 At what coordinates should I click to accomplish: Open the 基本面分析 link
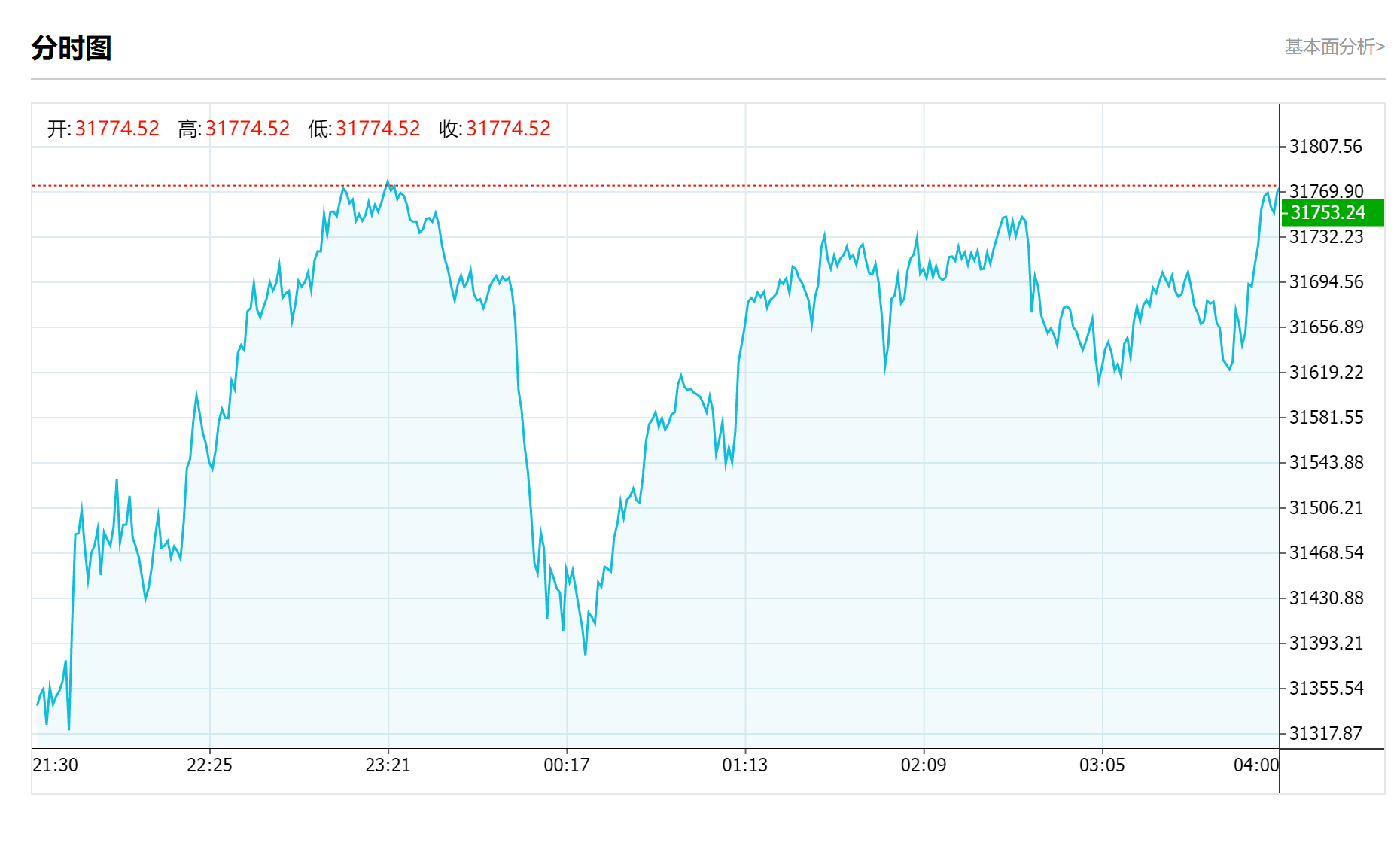[1334, 47]
